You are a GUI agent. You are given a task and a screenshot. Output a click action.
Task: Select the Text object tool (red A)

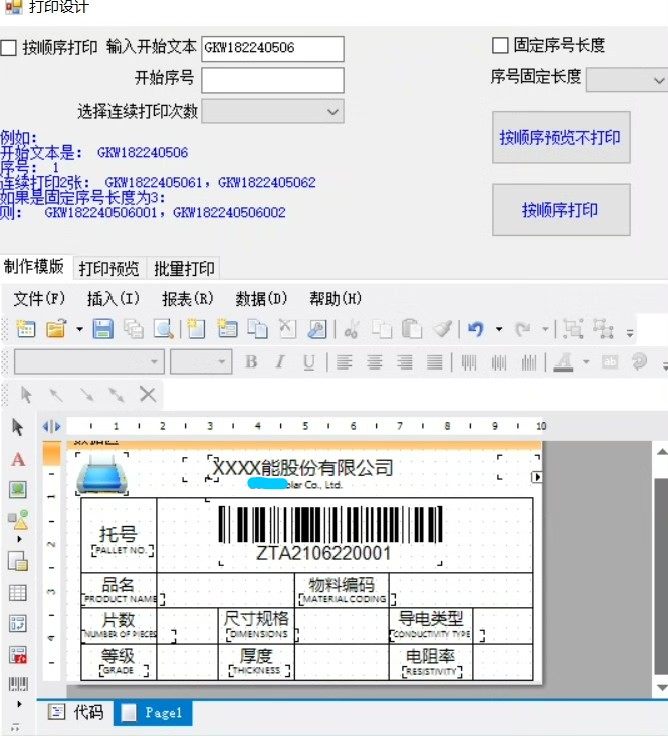(x=17, y=460)
